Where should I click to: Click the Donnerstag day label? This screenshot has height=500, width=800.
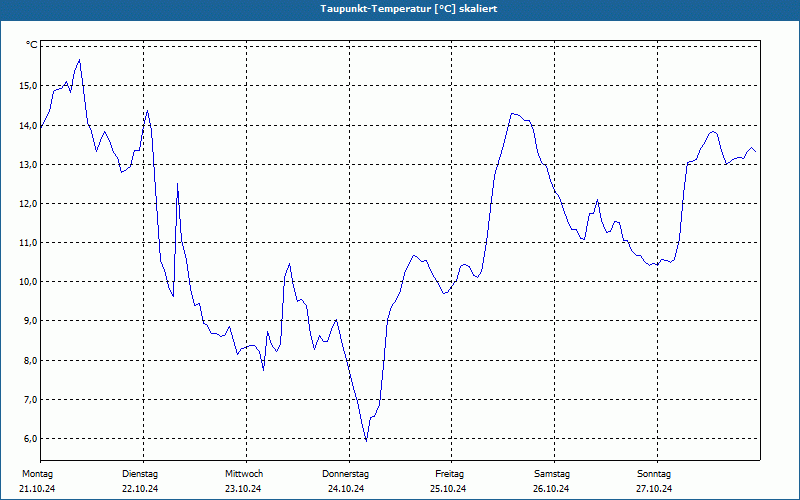tap(345, 474)
